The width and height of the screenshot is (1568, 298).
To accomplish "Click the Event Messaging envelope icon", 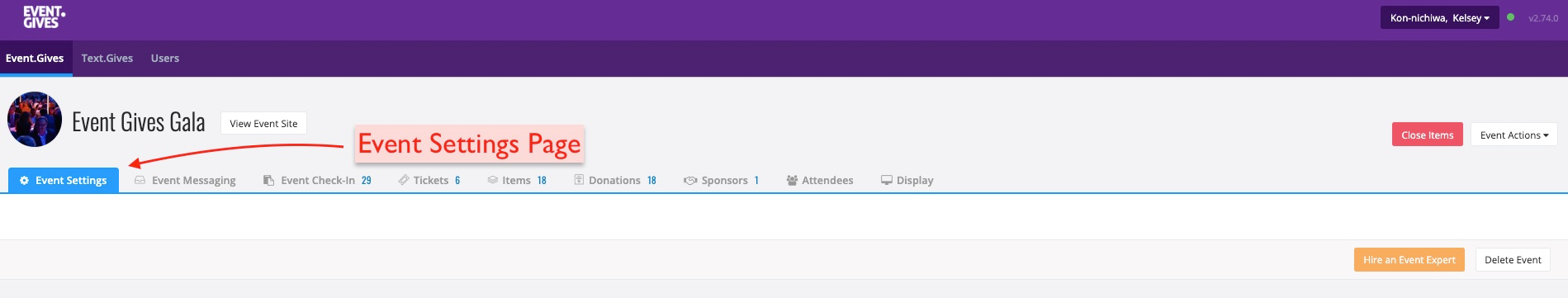I will [140, 180].
